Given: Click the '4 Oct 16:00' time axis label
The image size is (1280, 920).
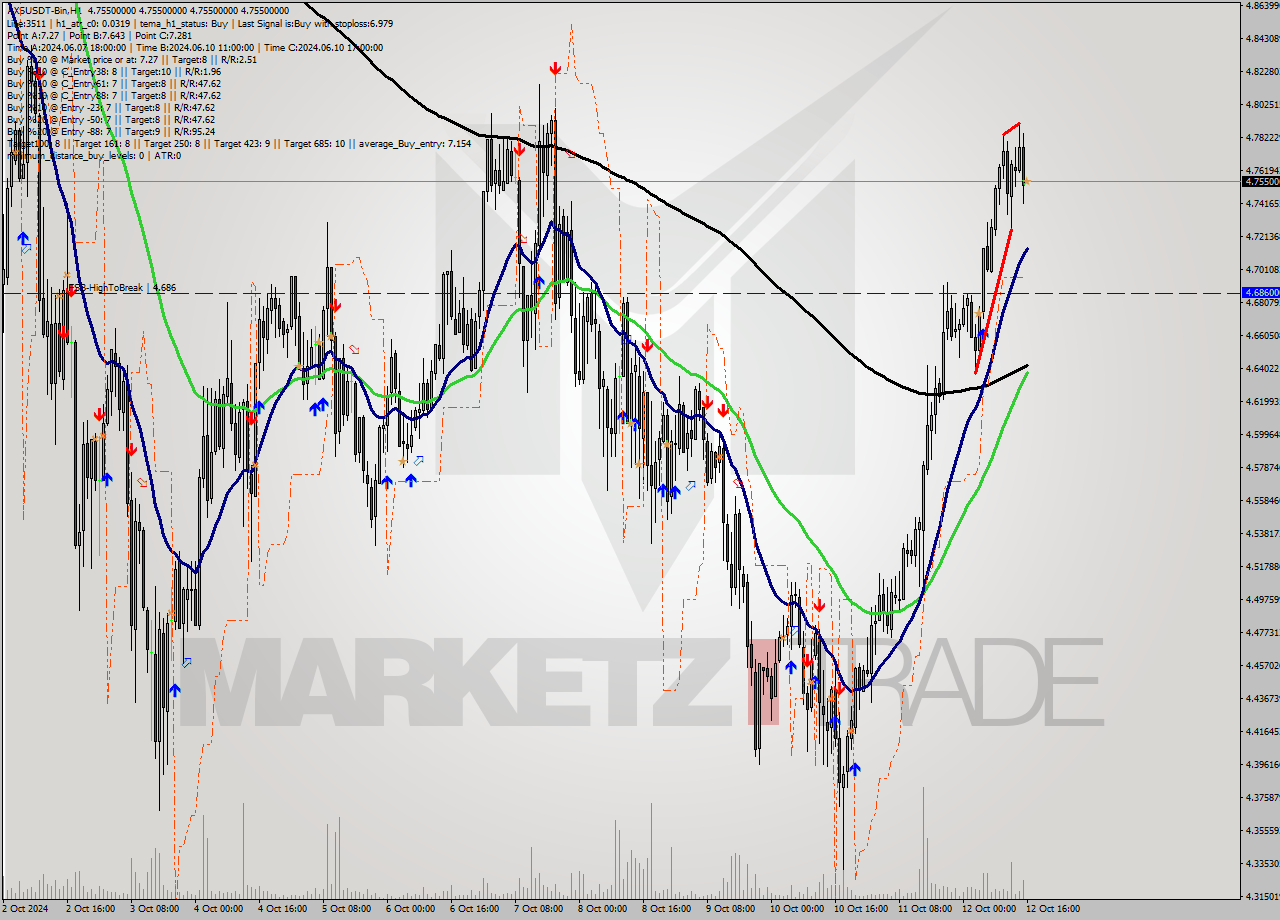Looking at the screenshot, I should [283, 909].
